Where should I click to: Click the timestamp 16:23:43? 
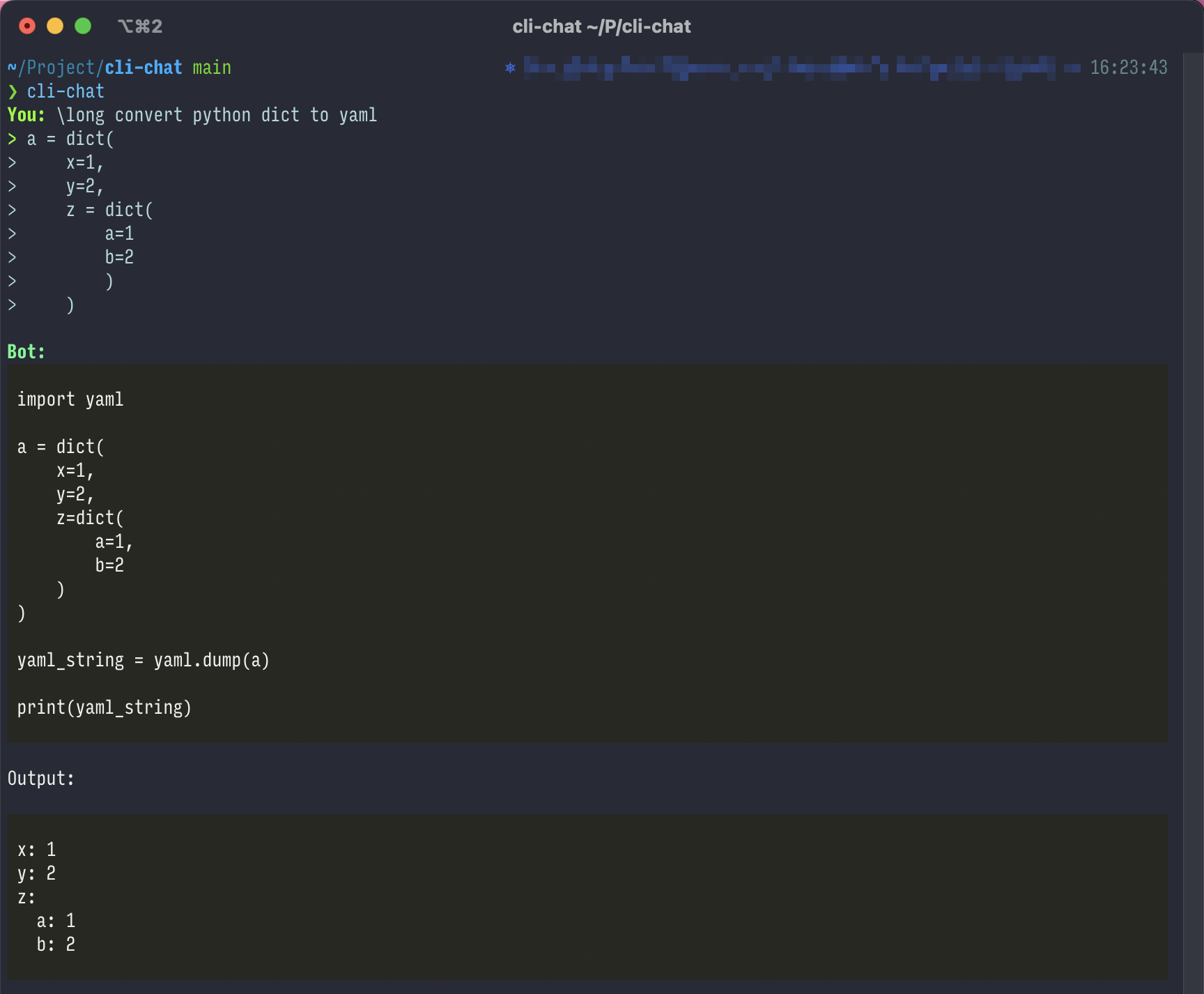pos(1129,68)
